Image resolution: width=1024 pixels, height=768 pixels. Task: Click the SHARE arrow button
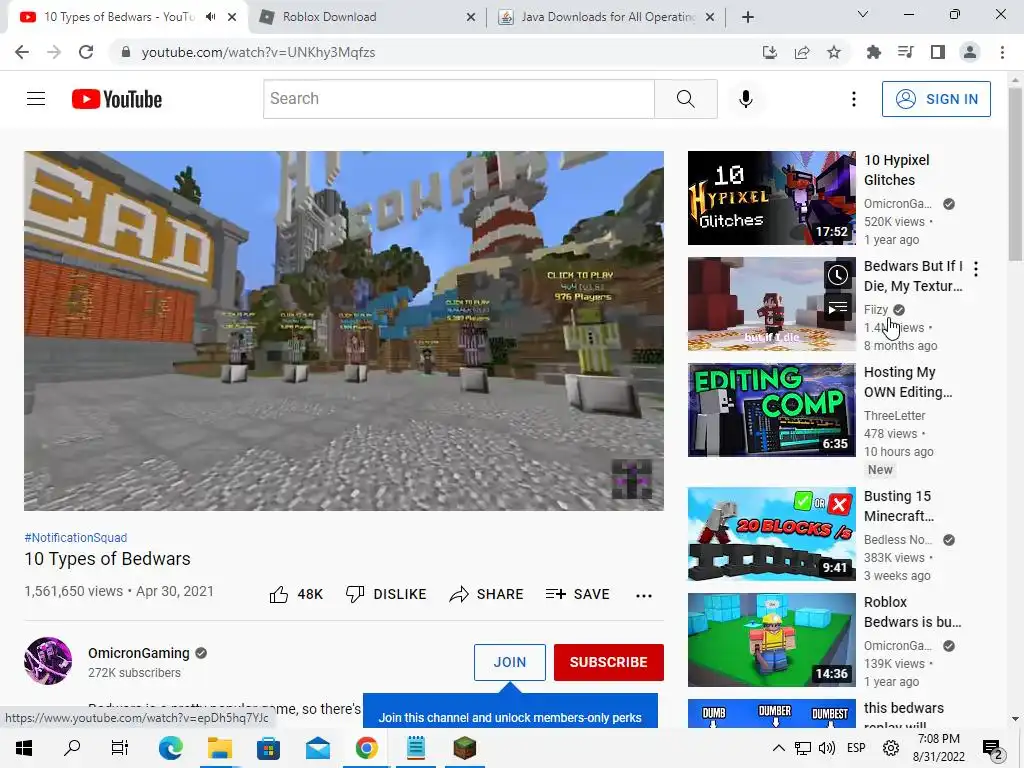487,594
